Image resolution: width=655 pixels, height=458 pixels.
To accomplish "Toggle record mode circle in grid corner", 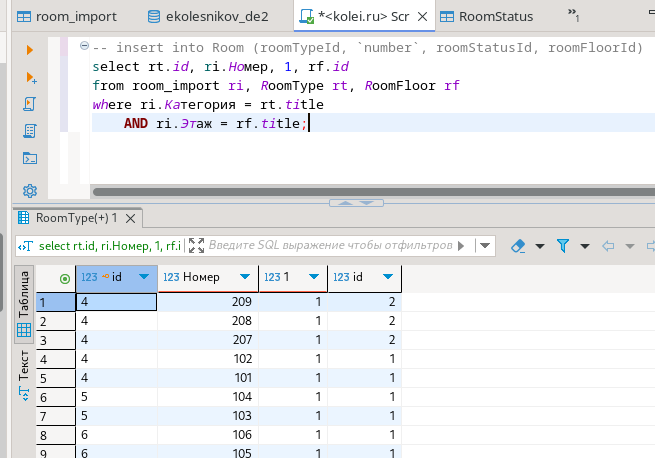I will pos(65,277).
